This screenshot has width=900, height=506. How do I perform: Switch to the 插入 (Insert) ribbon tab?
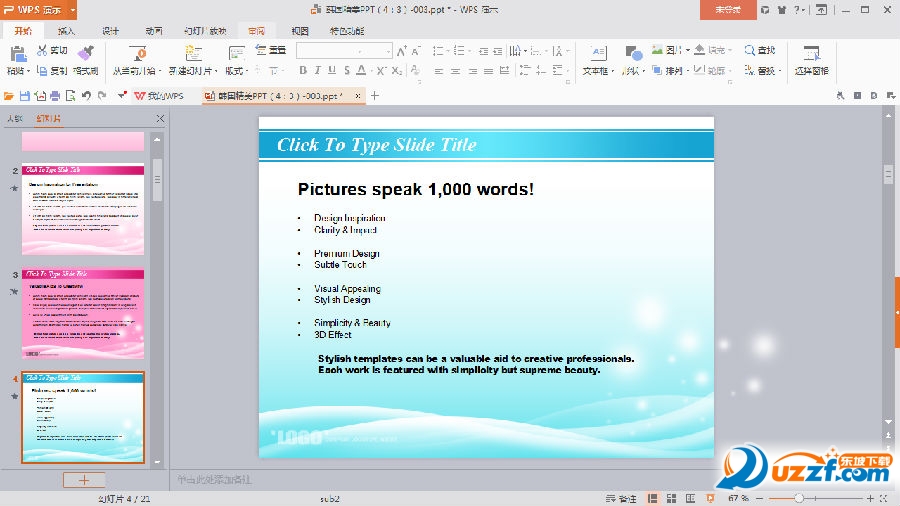pos(66,30)
